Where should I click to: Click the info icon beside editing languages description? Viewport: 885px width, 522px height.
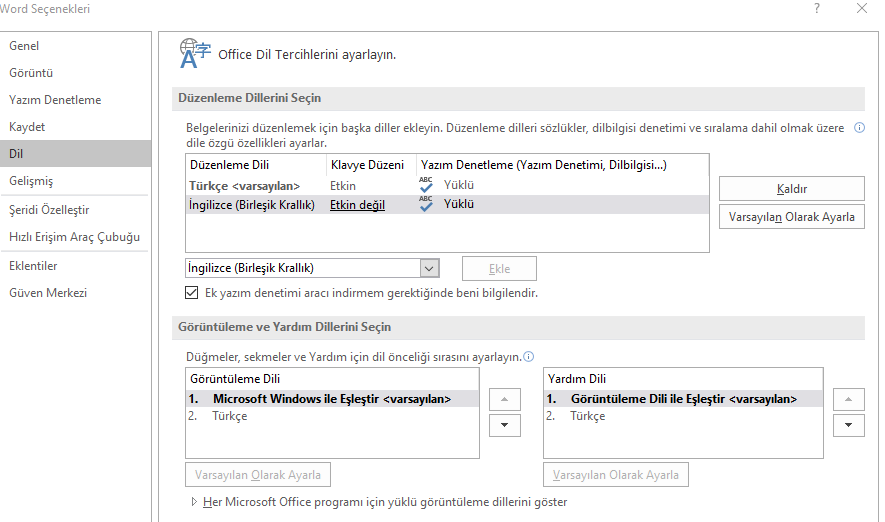point(859,129)
